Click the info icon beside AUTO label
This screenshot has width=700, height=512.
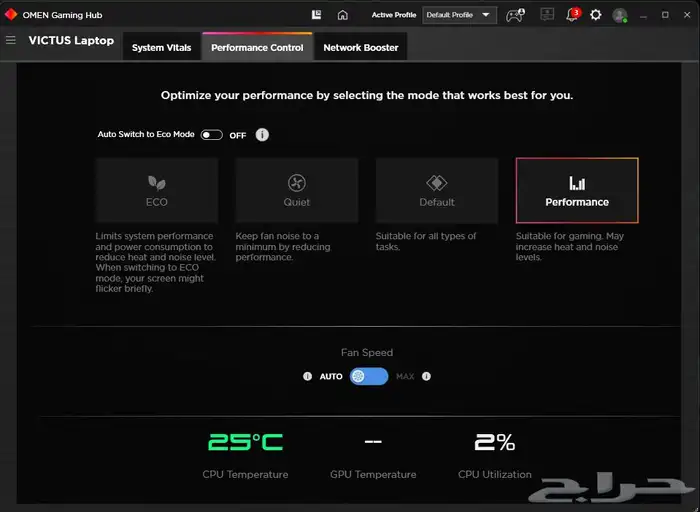[307, 377]
